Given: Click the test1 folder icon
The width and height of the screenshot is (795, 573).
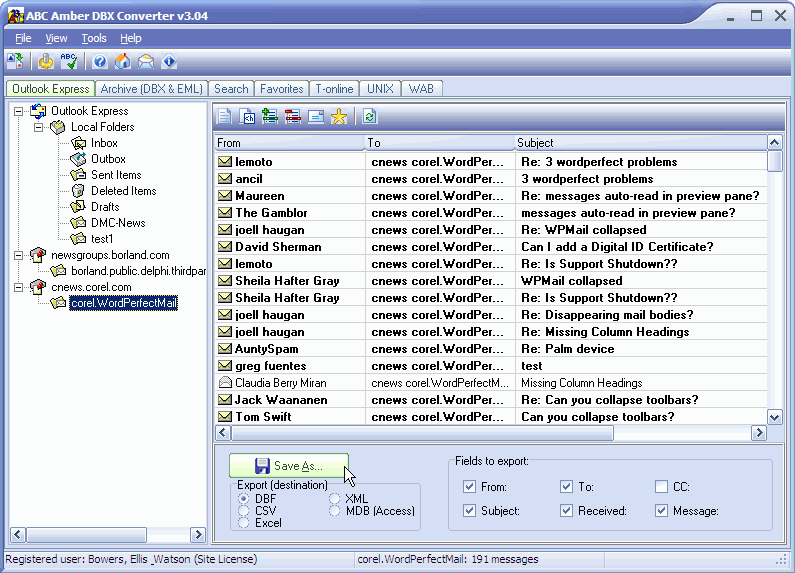Looking at the screenshot, I should point(78,238).
